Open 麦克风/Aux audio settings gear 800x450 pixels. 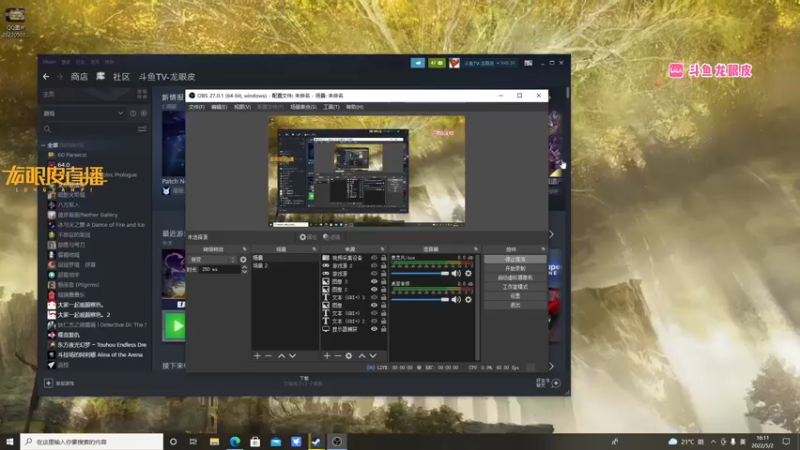pyautogui.click(x=468, y=273)
